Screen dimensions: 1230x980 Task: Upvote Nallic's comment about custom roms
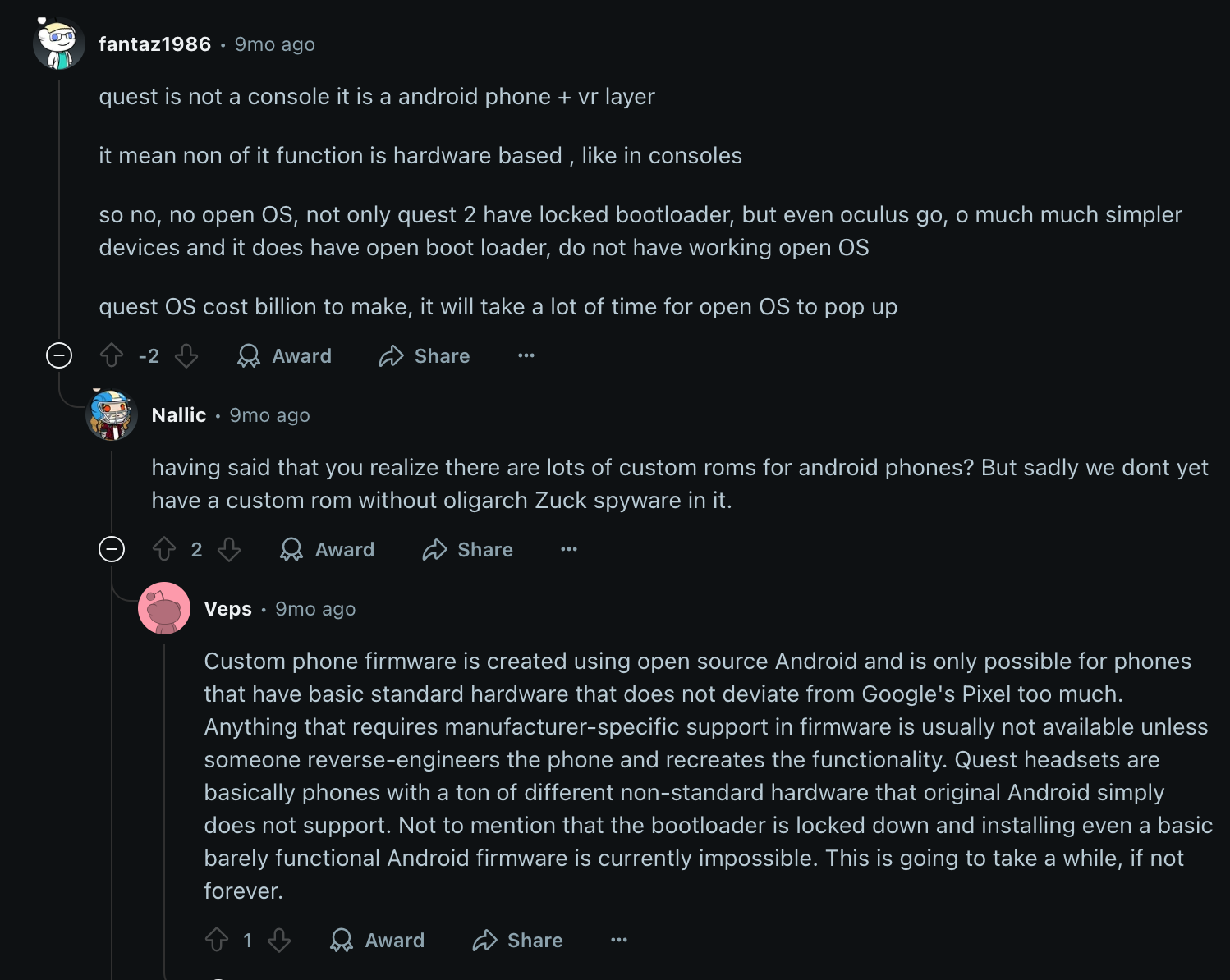164,550
